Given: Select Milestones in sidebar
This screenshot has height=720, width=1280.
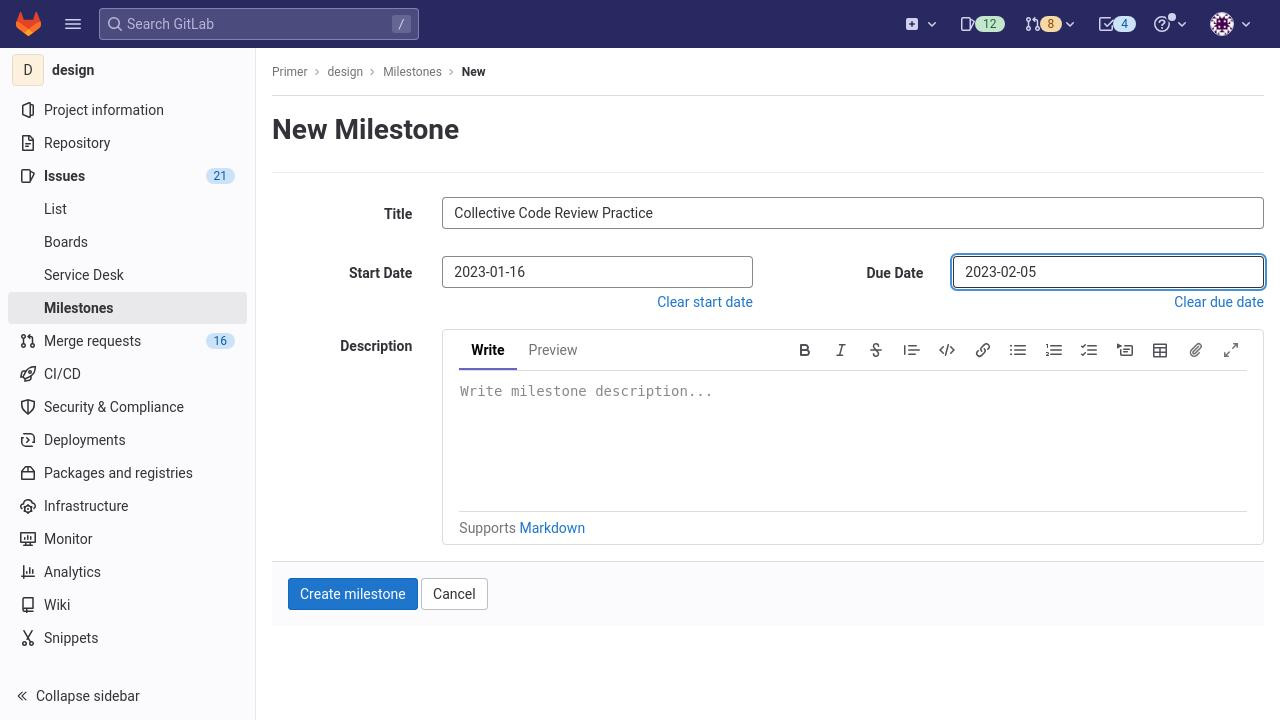Looking at the screenshot, I should pyautogui.click(x=127, y=308).
